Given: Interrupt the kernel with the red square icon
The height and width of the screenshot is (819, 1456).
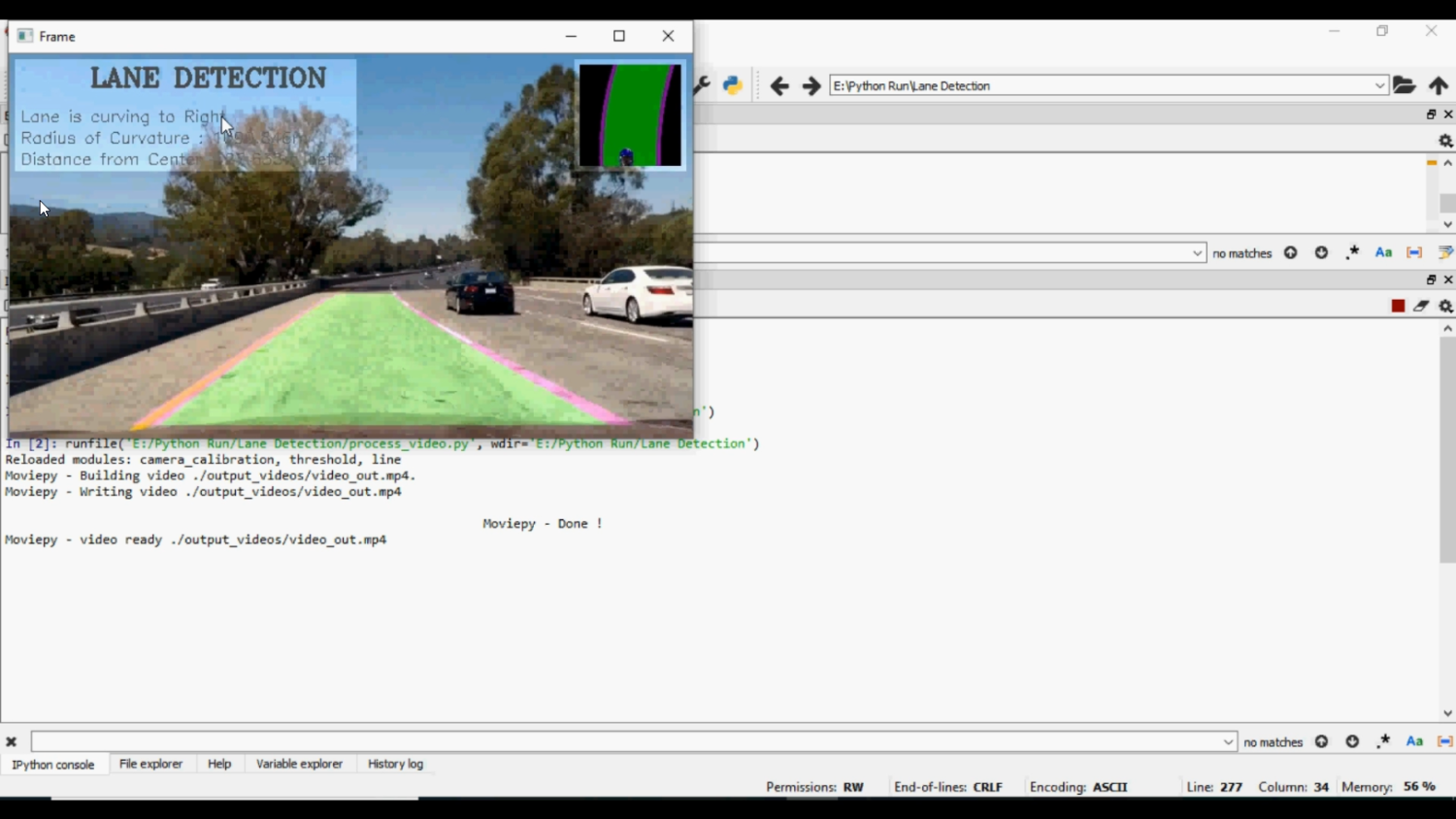Looking at the screenshot, I should [x=1398, y=306].
